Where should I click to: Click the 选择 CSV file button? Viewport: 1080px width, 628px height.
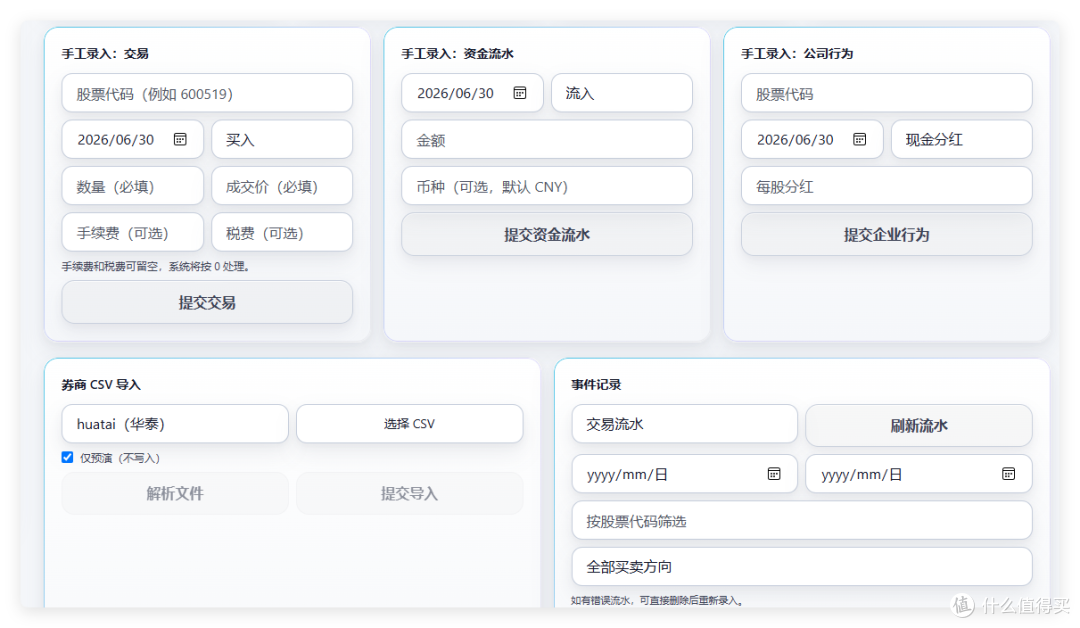410,424
